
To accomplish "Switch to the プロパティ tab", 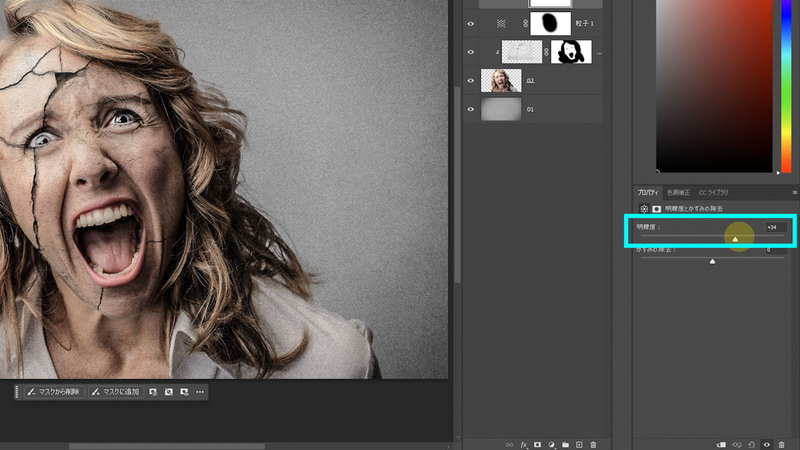I will tap(648, 192).
